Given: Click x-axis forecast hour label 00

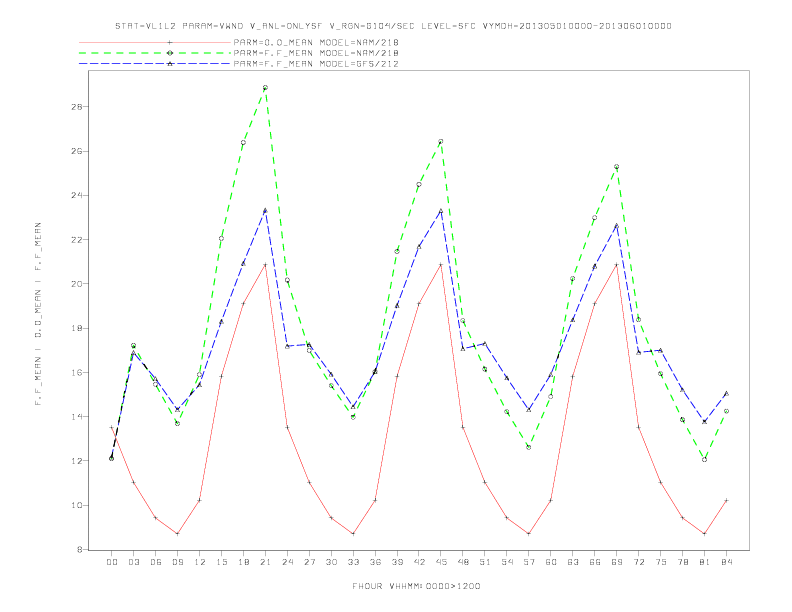Looking at the screenshot, I should coord(112,562).
